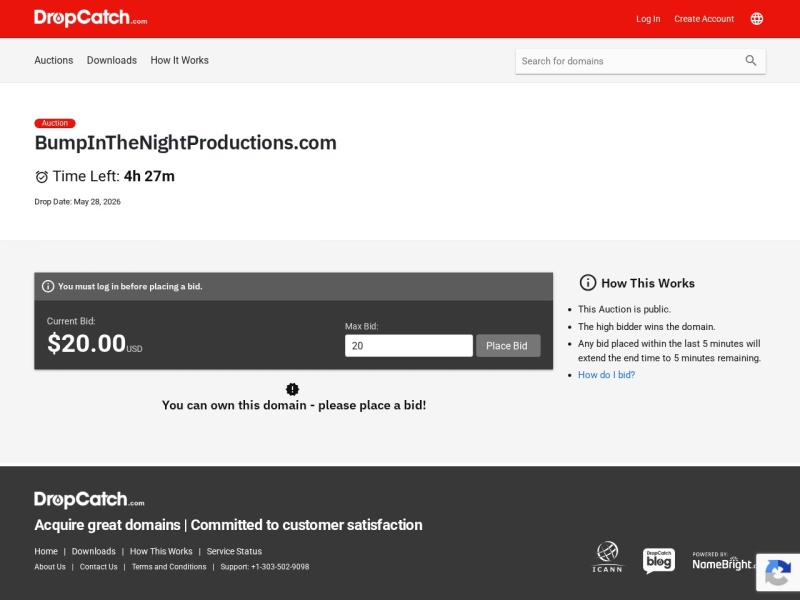800x600 pixels.
Task: Click the footer Home link
Action: point(46,552)
